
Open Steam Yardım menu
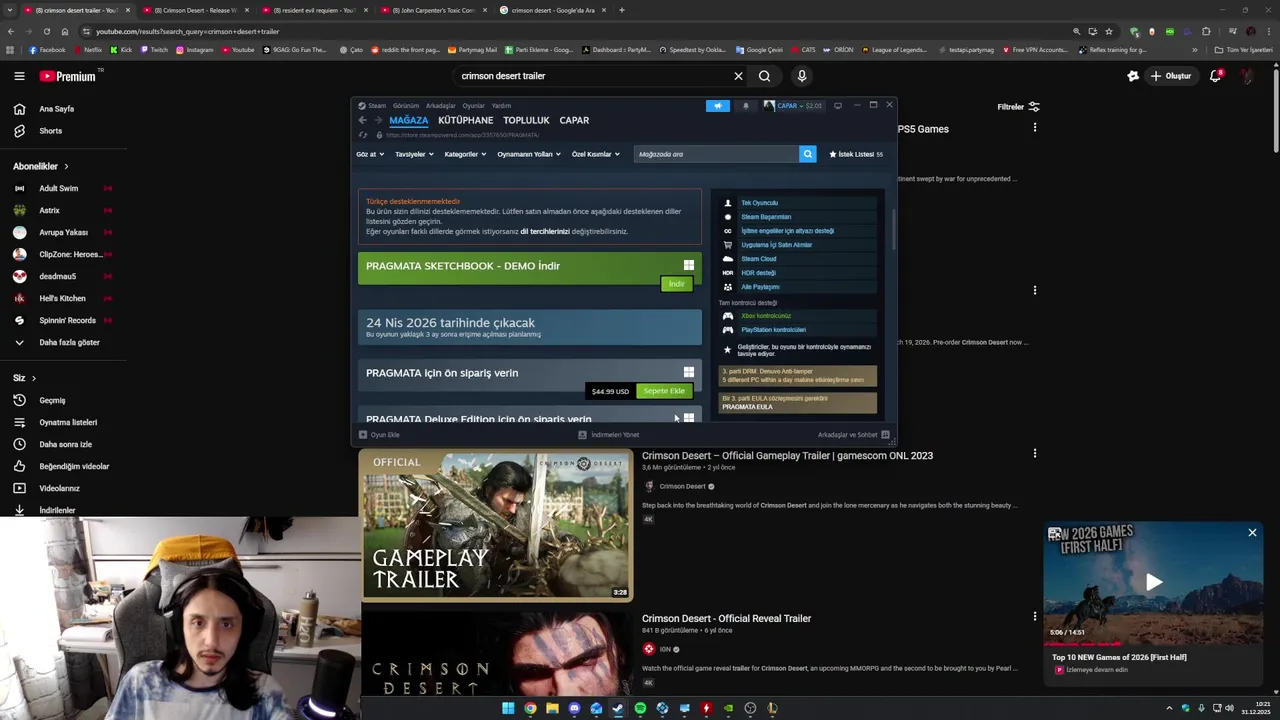(501, 105)
